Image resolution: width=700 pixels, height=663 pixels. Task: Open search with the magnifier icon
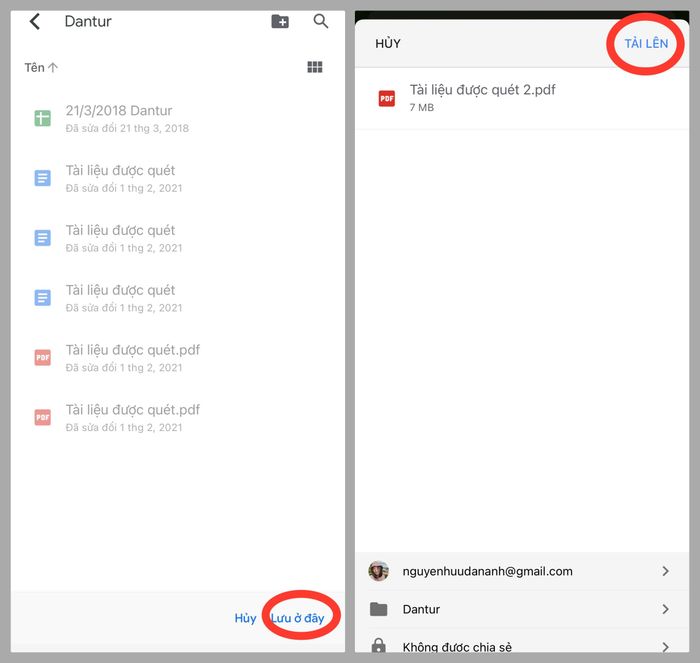click(321, 21)
